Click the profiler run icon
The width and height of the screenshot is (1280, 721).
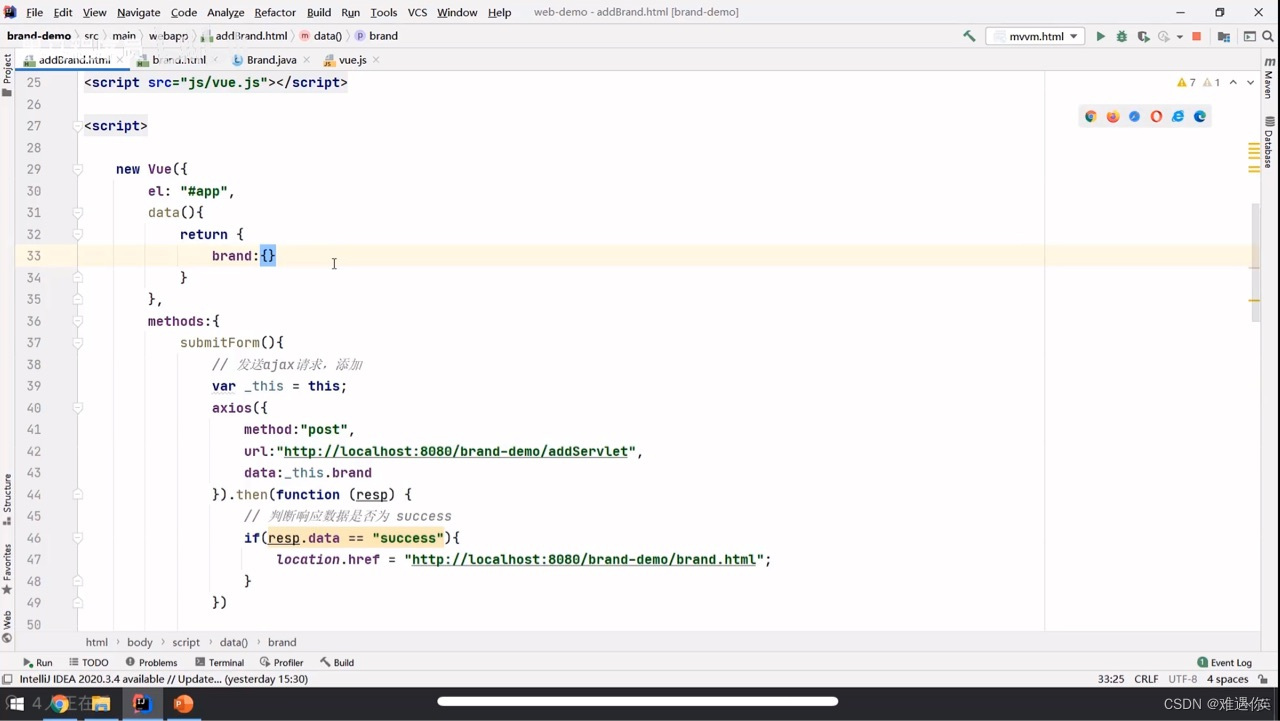click(x=1163, y=36)
